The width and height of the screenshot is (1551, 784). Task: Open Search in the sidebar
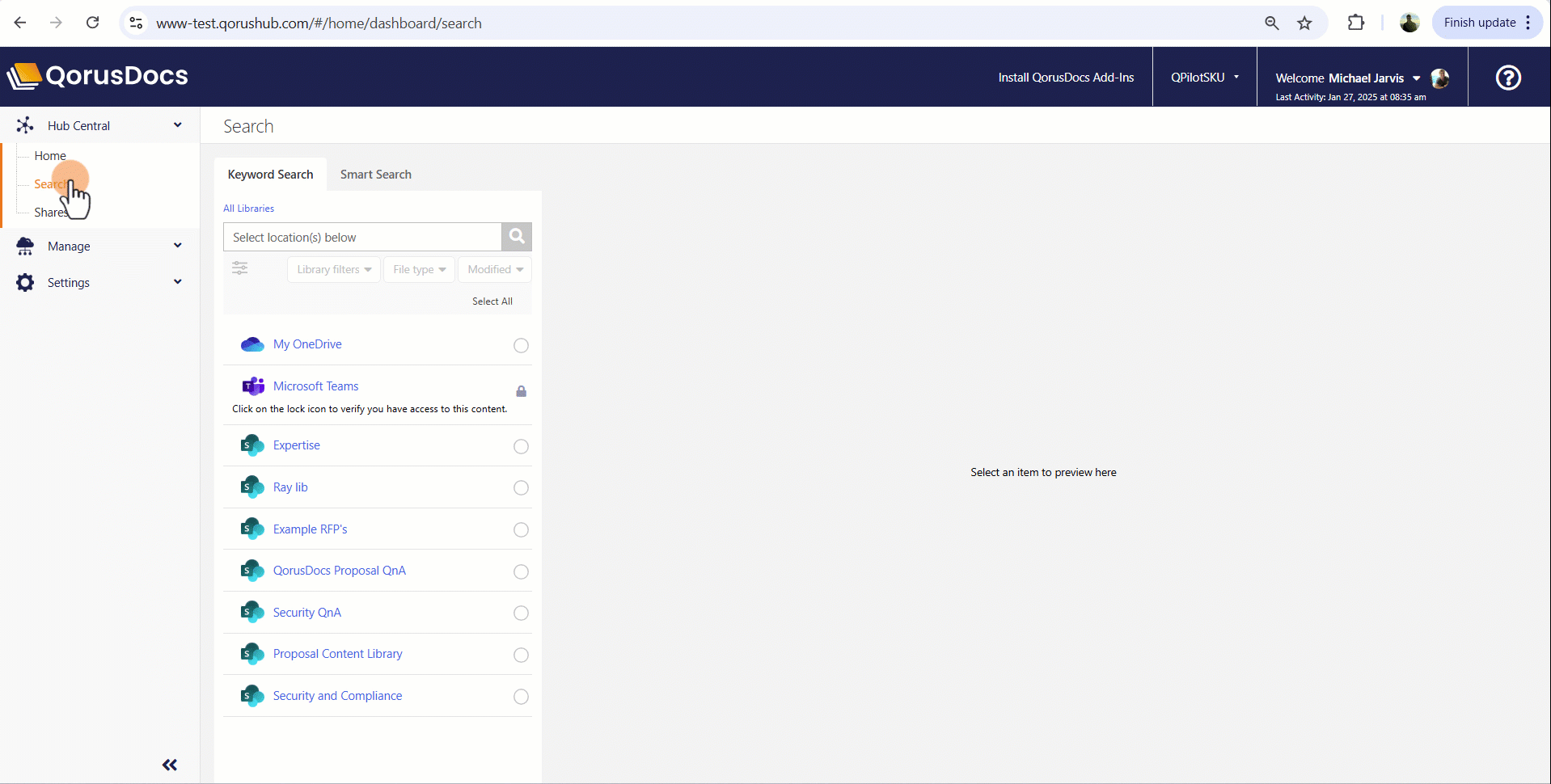coord(51,184)
